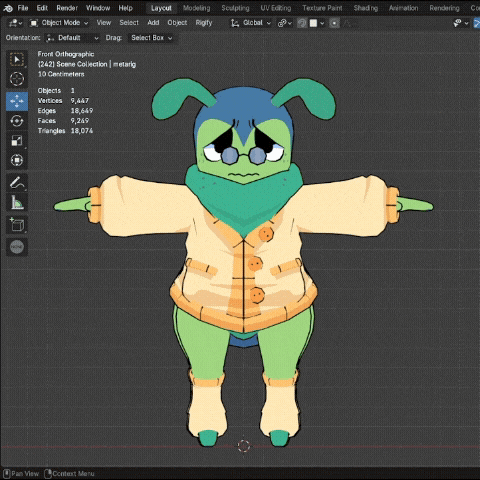480x480 pixels.
Task: Activate the Cursor tool
Action: point(17,79)
